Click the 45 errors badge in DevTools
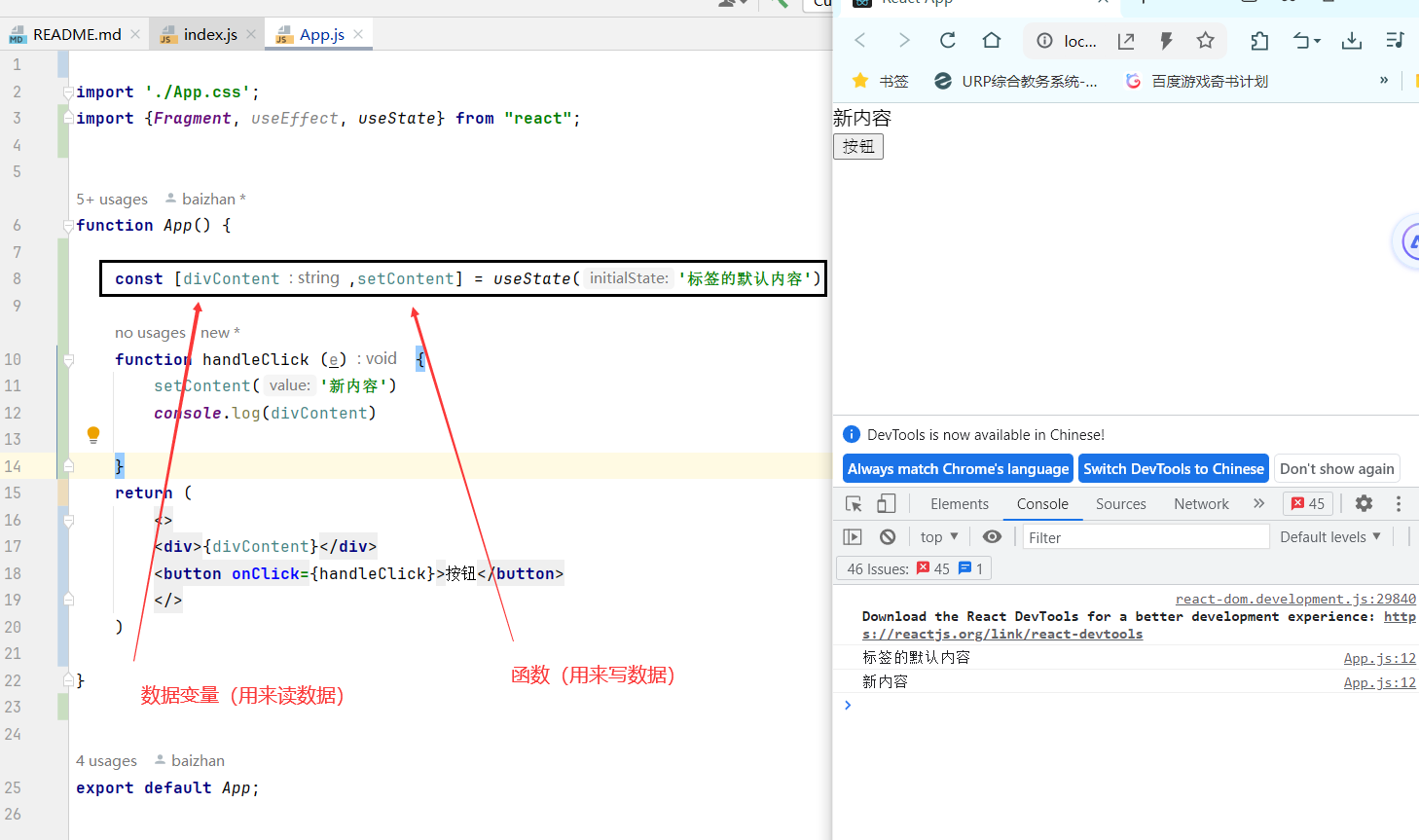The height and width of the screenshot is (840, 1419). (x=1308, y=503)
